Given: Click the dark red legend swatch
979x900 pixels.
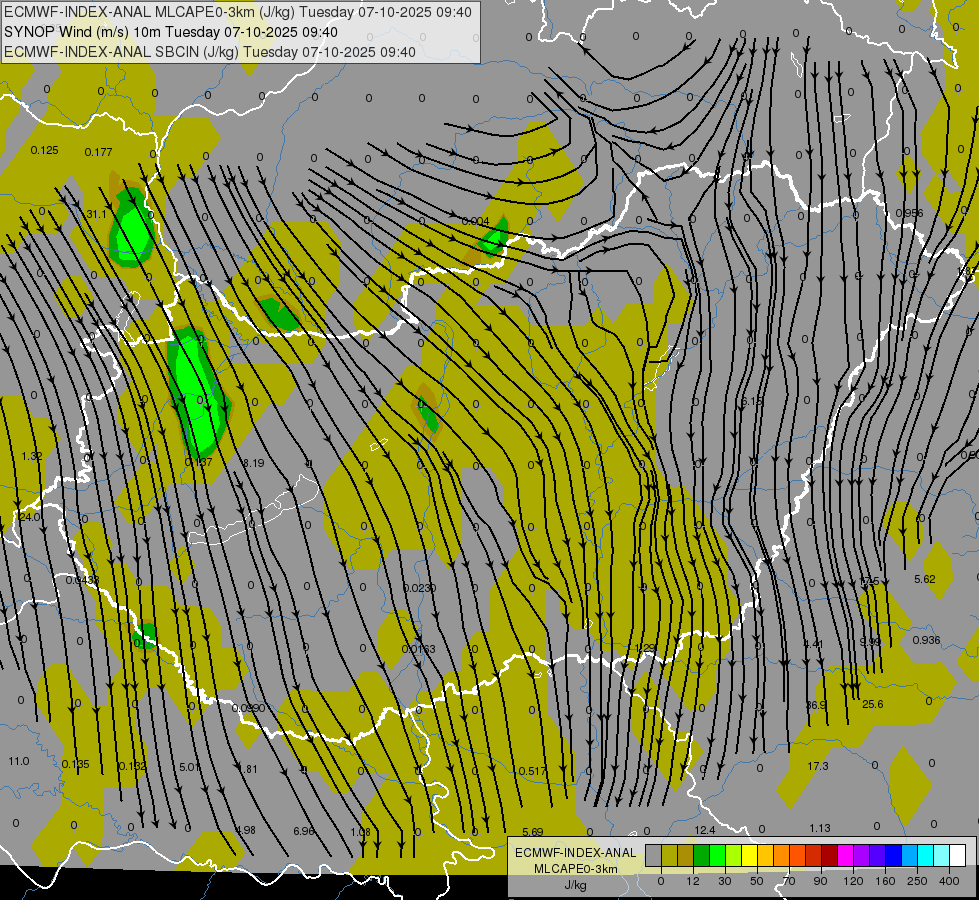Looking at the screenshot, I should click(830, 855).
